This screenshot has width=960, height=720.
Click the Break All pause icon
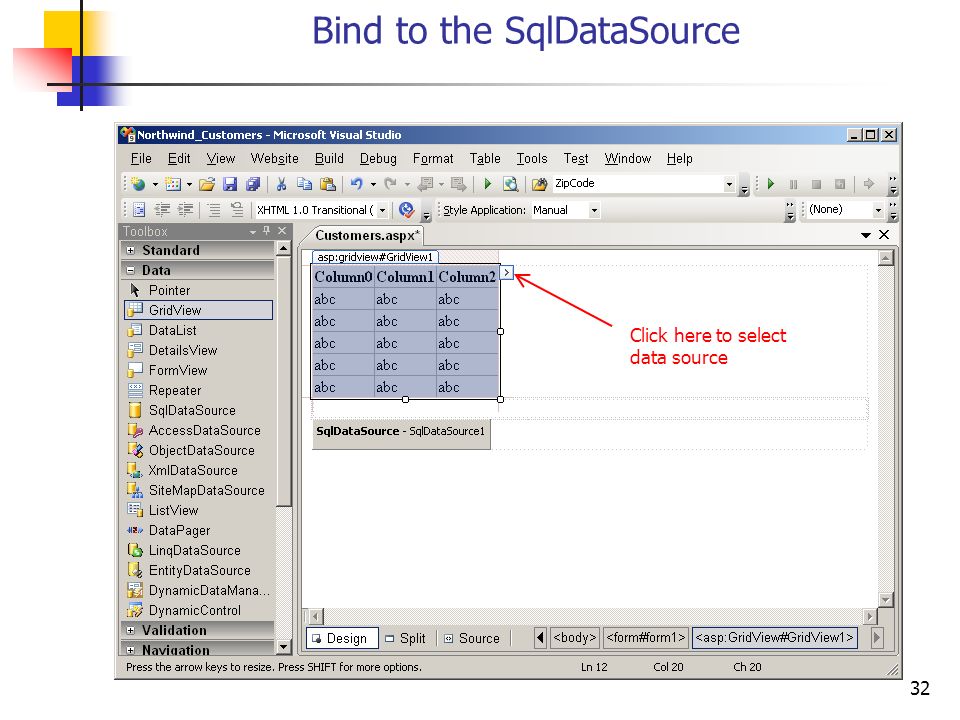[x=793, y=184]
